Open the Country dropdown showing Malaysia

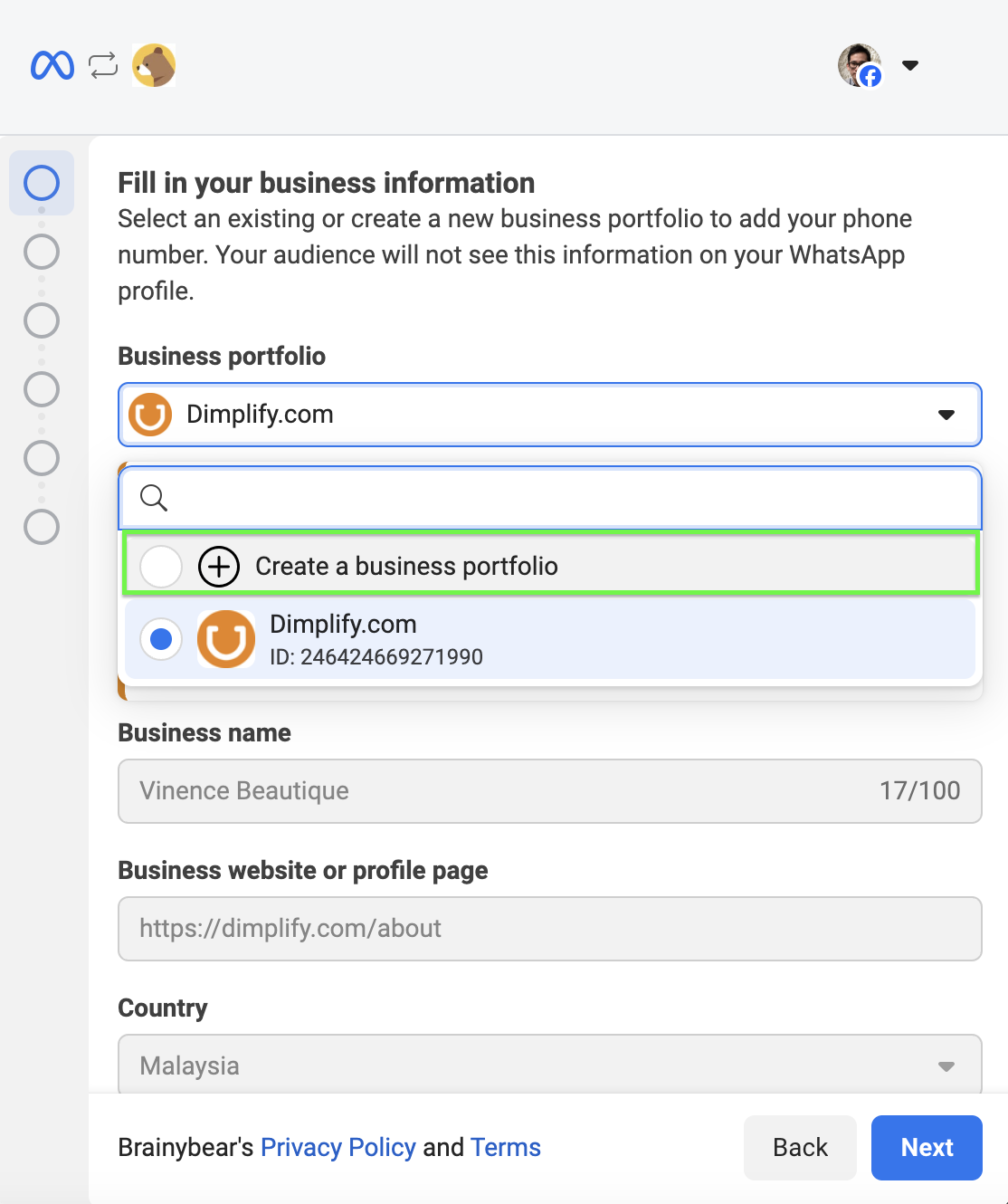click(550, 1065)
